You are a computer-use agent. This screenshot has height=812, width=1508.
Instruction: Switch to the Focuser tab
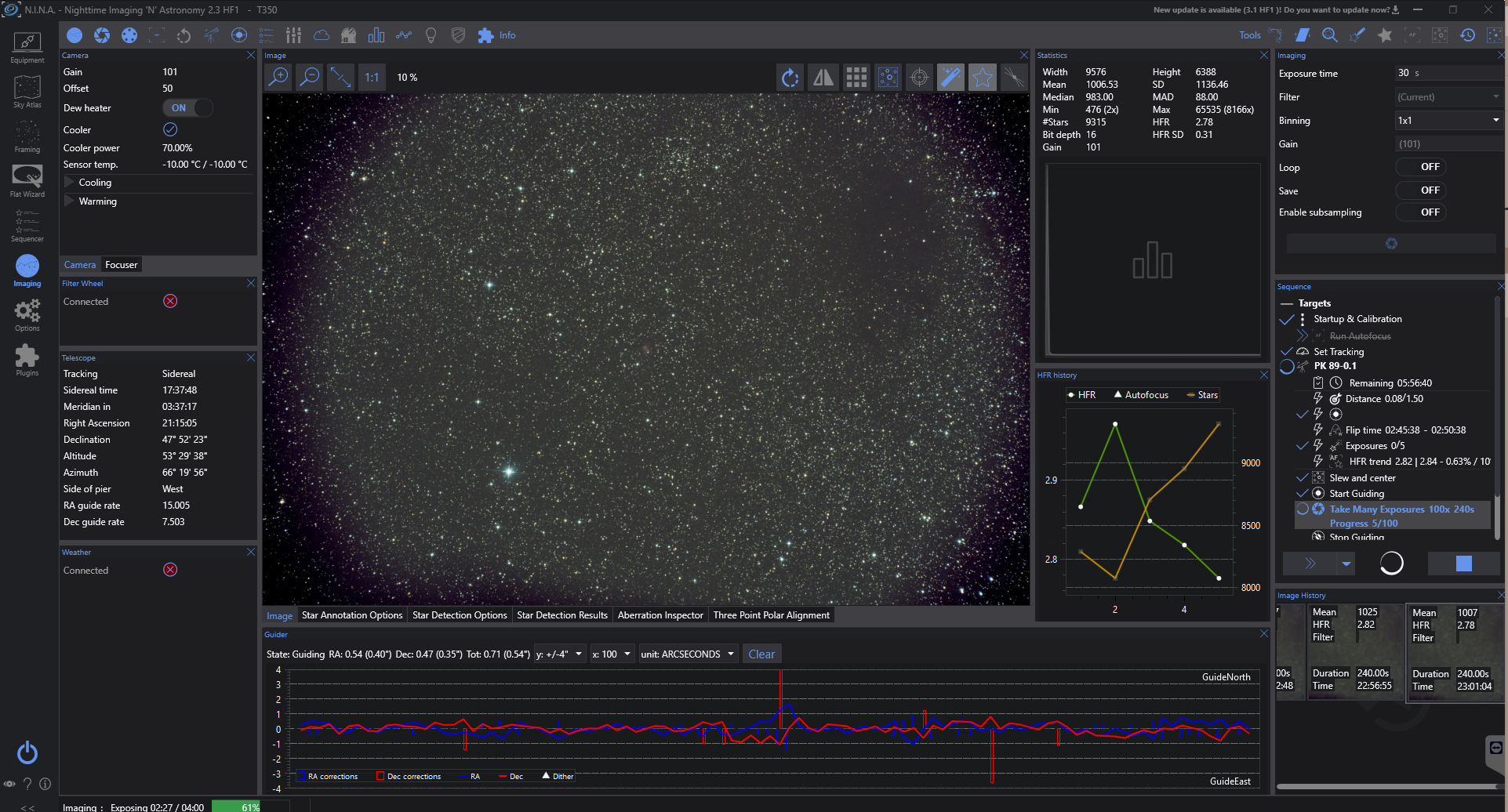click(x=122, y=265)
